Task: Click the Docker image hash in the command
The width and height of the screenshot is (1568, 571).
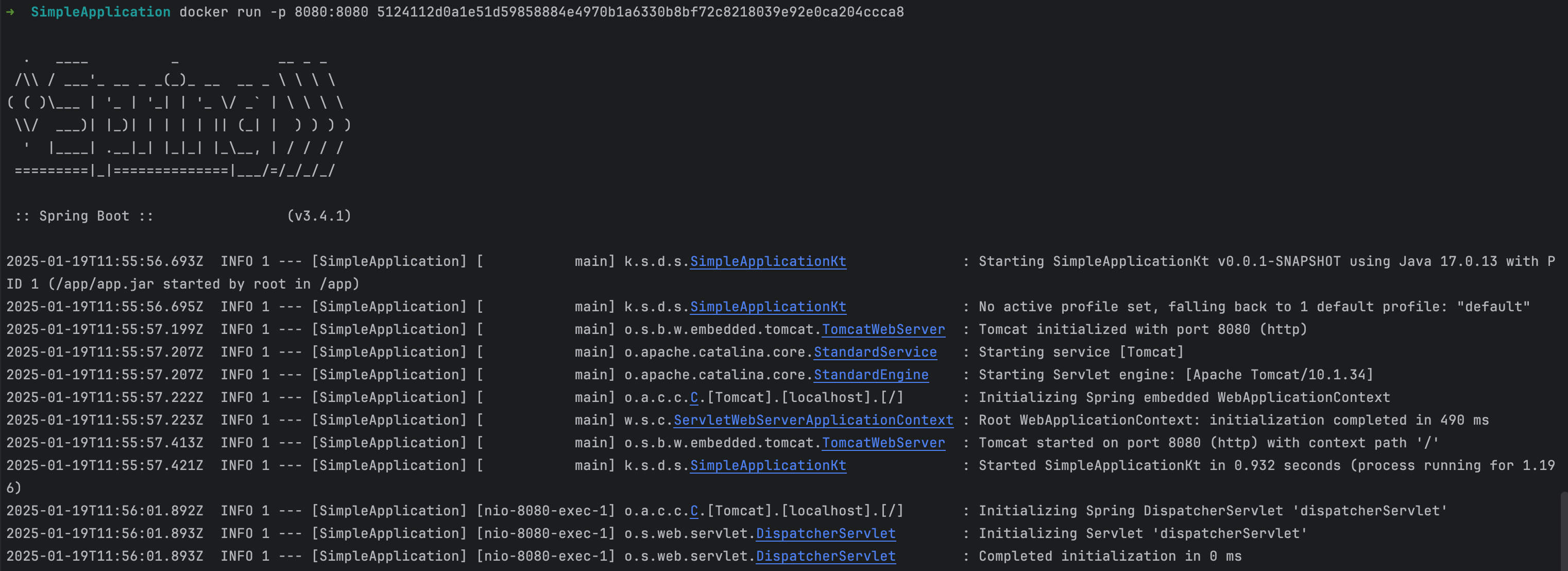Action: (x=640, y=11)
